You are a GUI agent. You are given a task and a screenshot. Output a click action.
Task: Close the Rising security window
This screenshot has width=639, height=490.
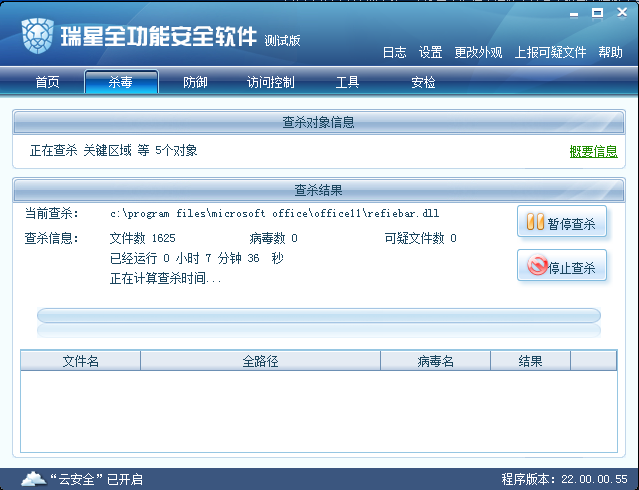tap(622, 13)
